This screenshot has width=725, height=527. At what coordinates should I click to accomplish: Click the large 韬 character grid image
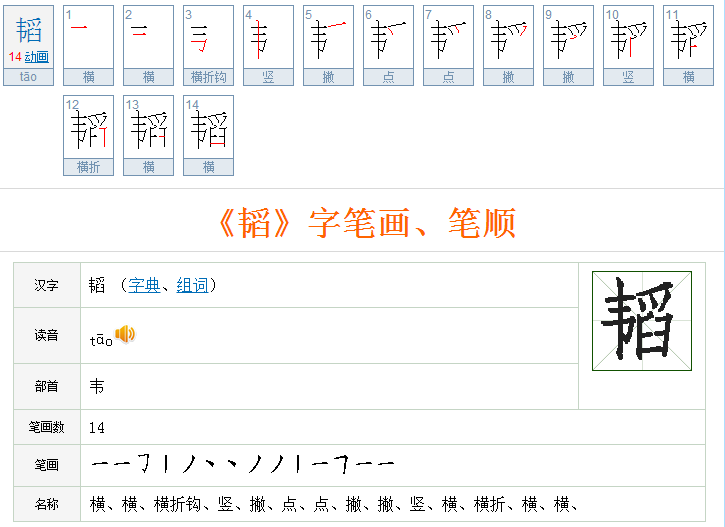(x=642, y=321)
